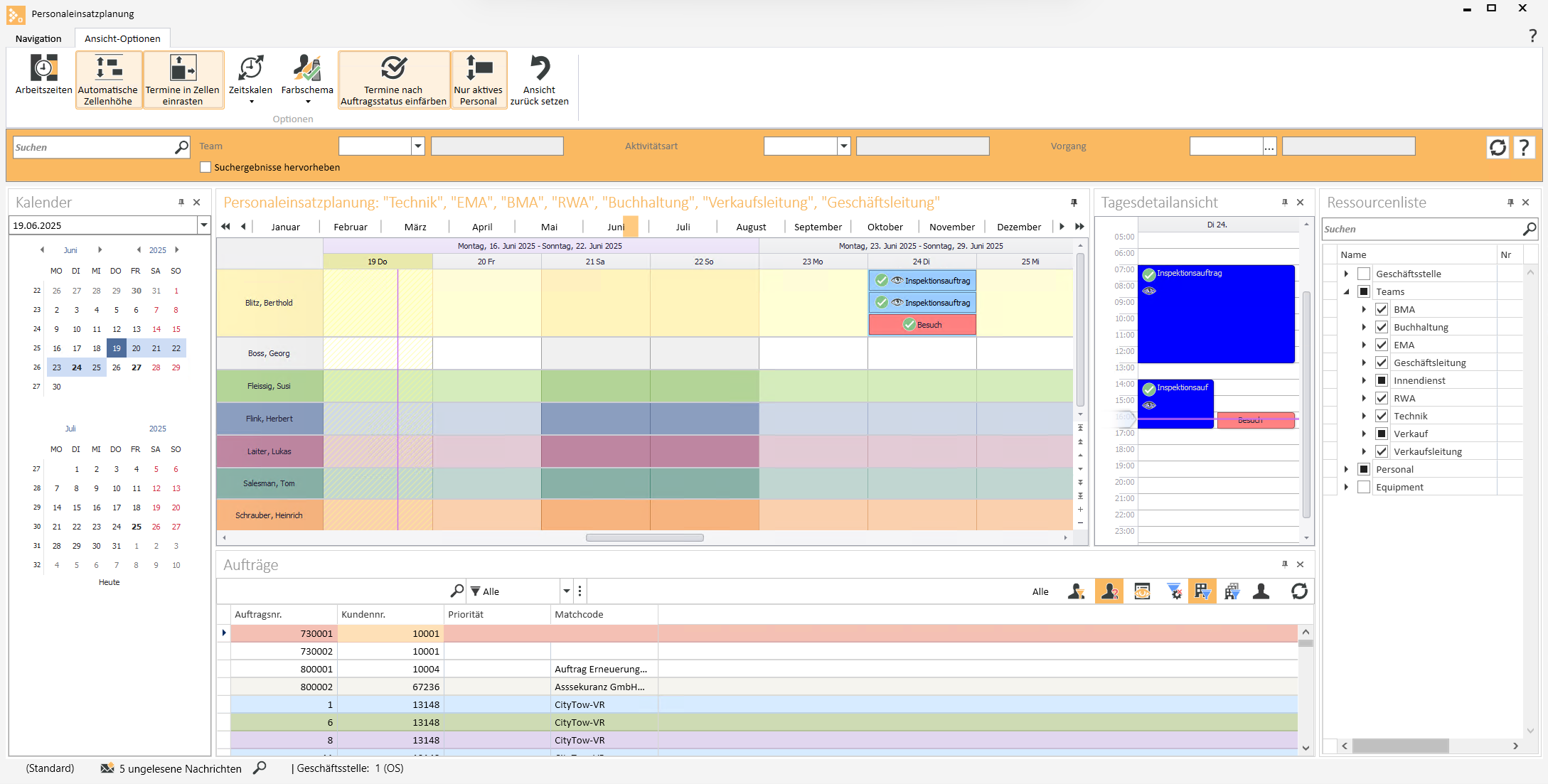Go to next year in Kalender
The width and height of the screenshot is (1548, 784).
coord(176,249)
